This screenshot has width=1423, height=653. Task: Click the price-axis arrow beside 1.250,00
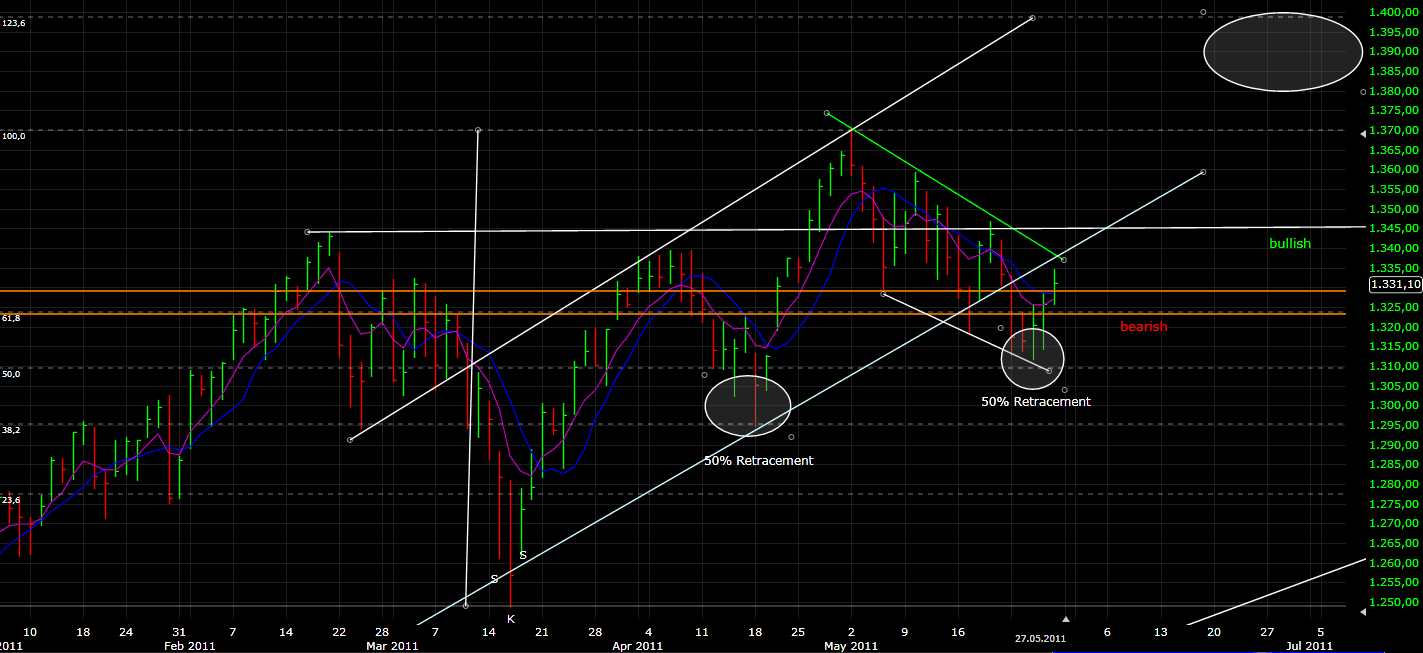tap(1365, 607)
